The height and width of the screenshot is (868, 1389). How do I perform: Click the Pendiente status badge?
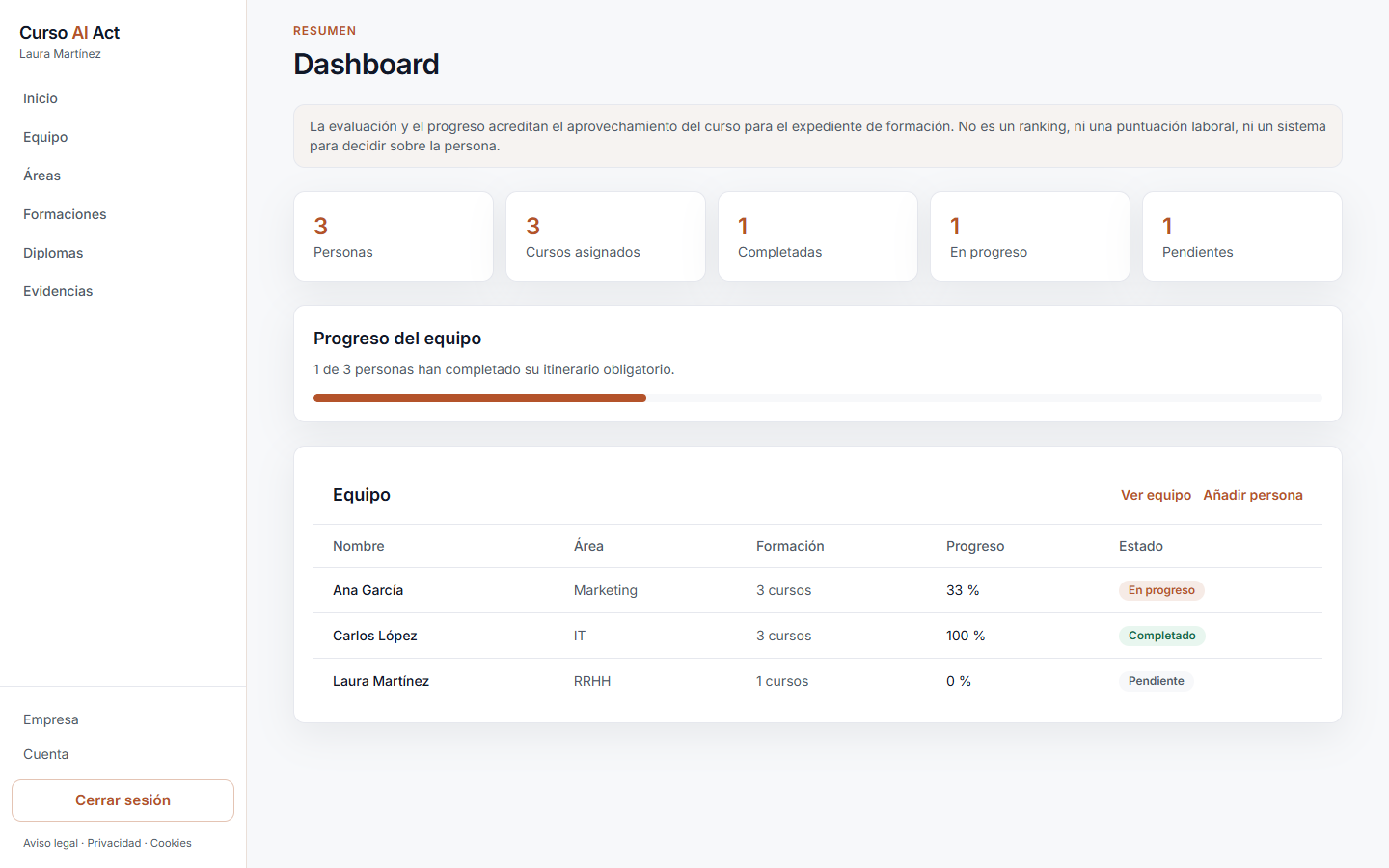[x=1157, y=681]
